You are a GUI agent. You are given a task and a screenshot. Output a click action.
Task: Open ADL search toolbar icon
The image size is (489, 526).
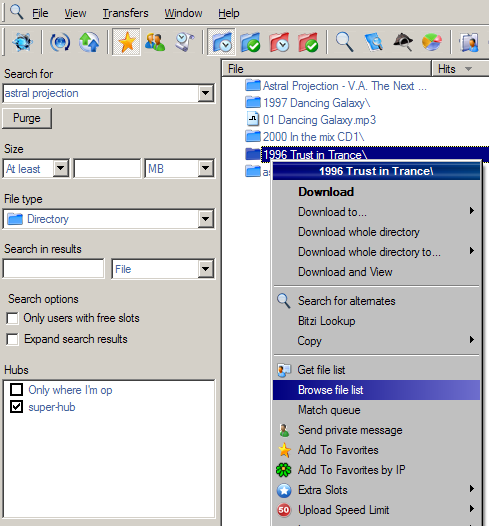point(374,42)
